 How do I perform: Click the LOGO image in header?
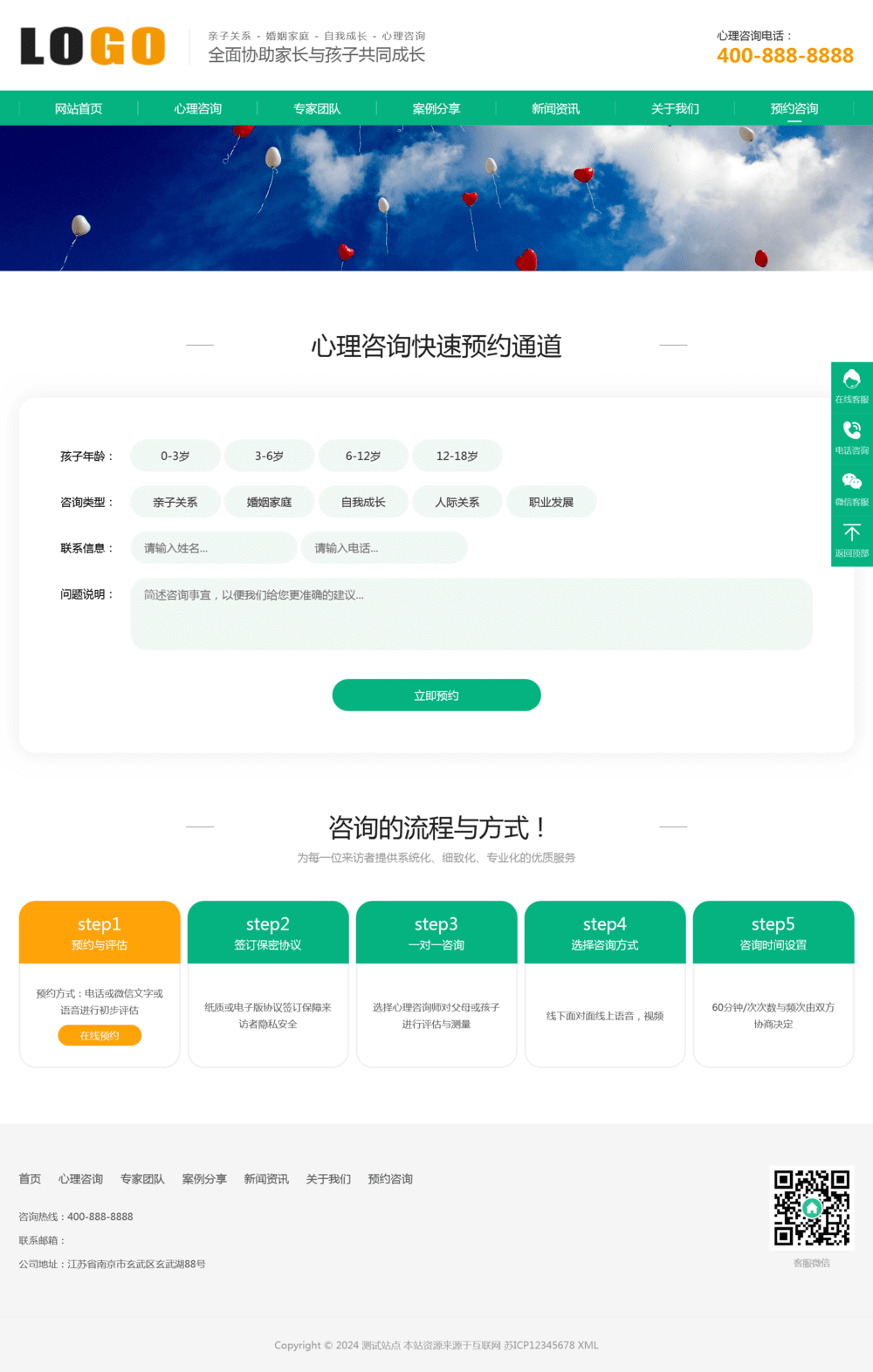coord(93,46)
